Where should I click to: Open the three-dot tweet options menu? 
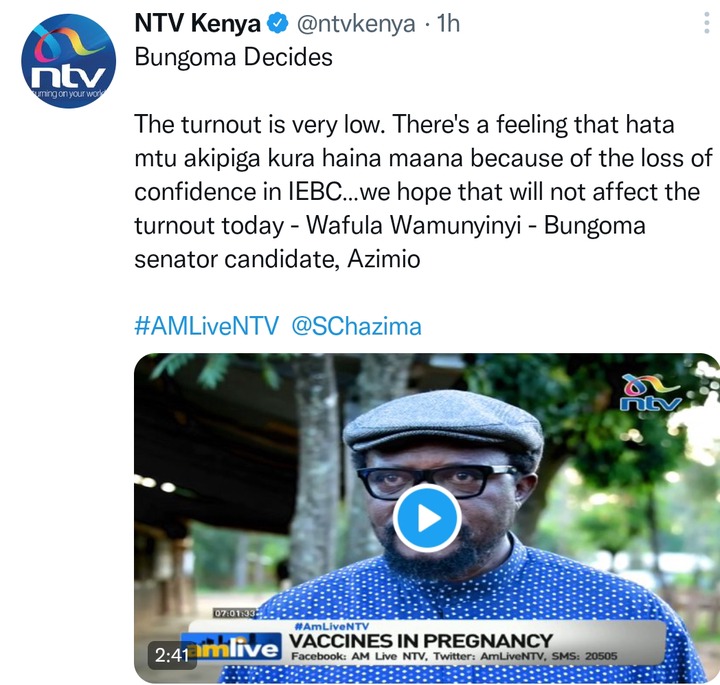coord(706,23)
